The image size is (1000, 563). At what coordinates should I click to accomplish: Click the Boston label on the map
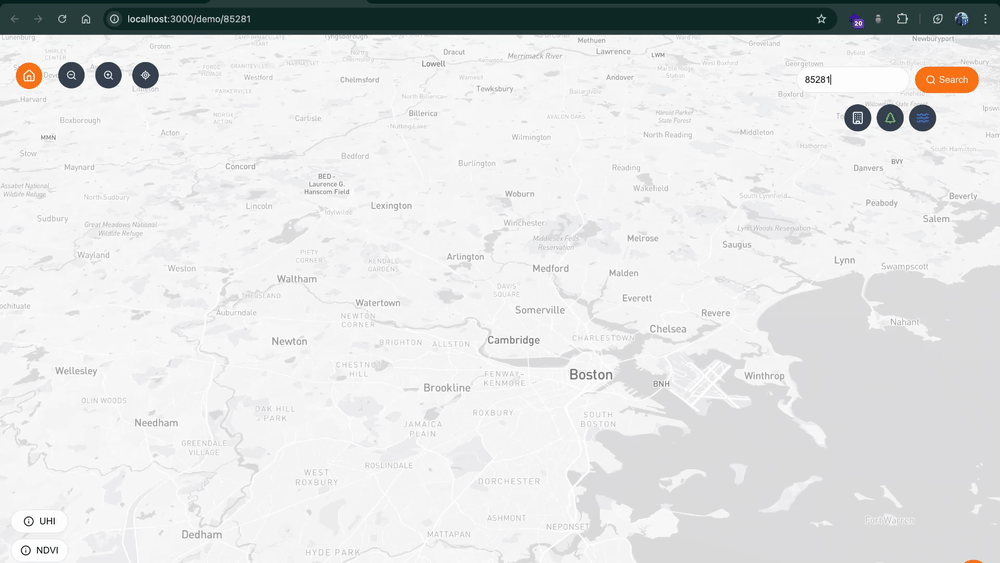click(590, 375)
